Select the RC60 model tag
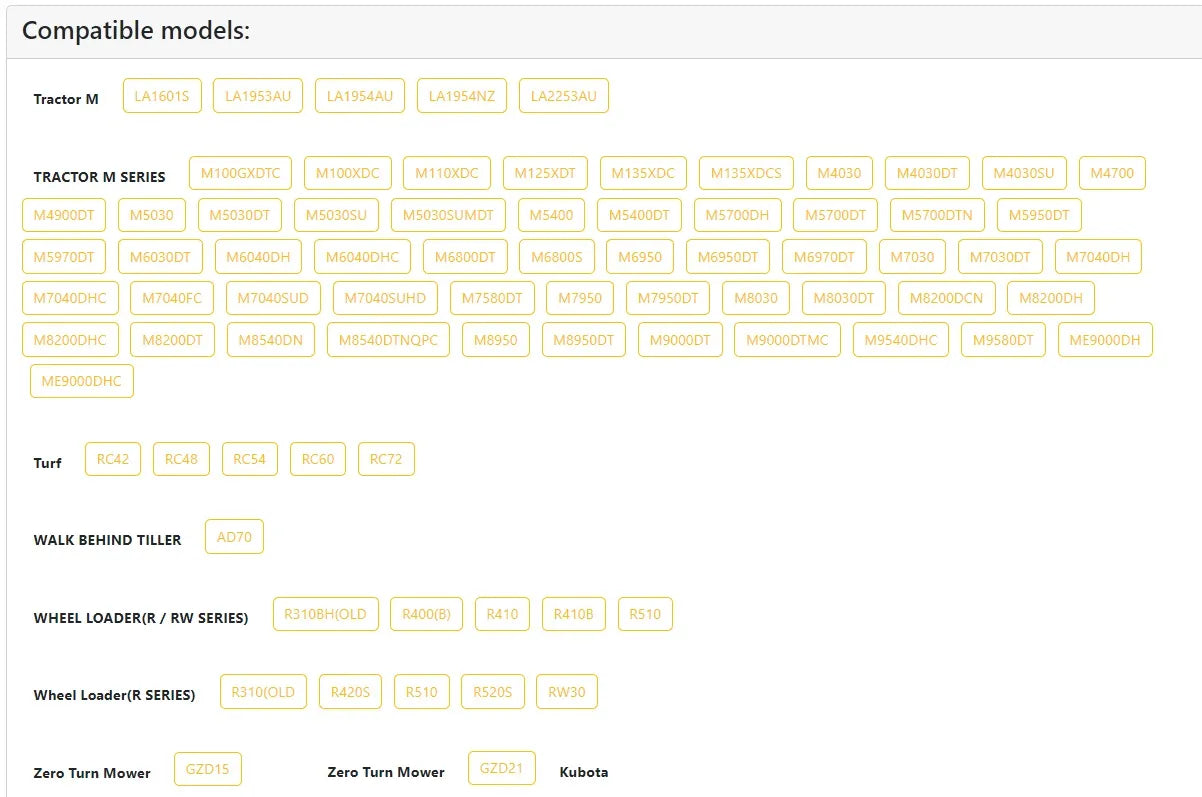This screenshot has height=797, width=1202. tap(318, 459)
